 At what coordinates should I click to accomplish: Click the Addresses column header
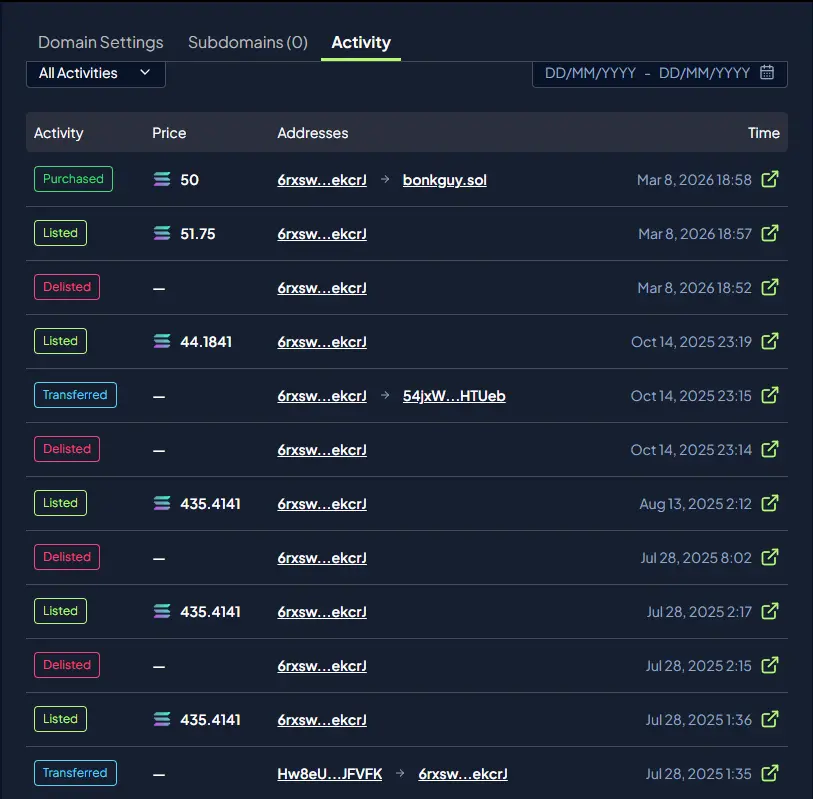(x=313, y=133)
